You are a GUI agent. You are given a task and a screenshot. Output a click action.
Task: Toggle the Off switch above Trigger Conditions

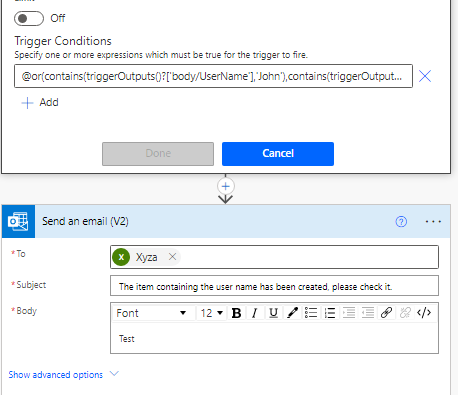29,18
